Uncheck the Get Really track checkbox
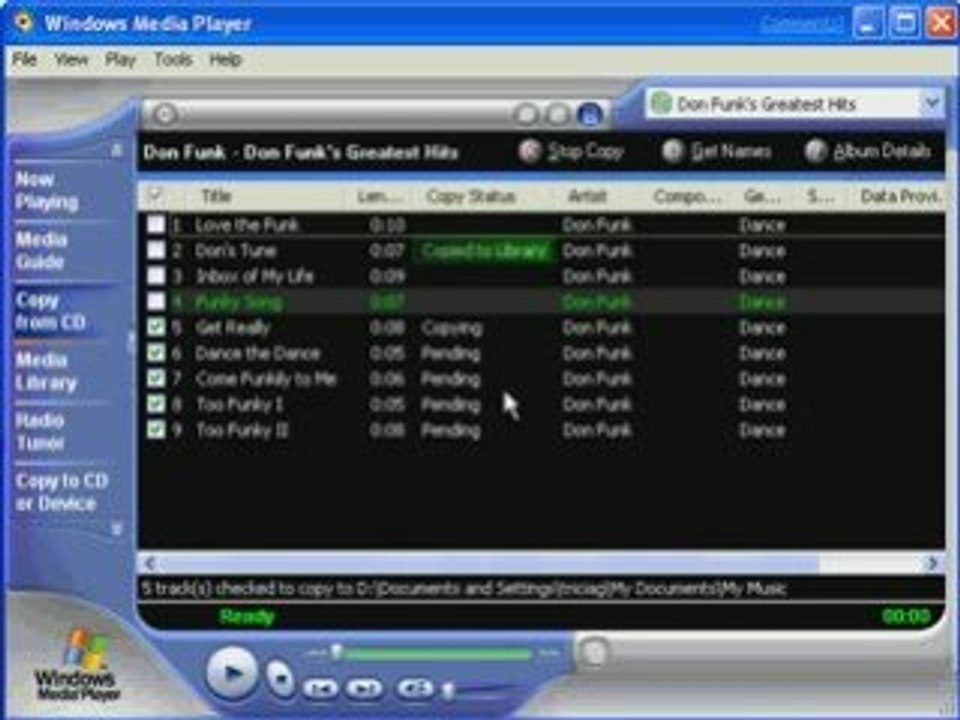 pyautogui.click(x=156, y=328)
